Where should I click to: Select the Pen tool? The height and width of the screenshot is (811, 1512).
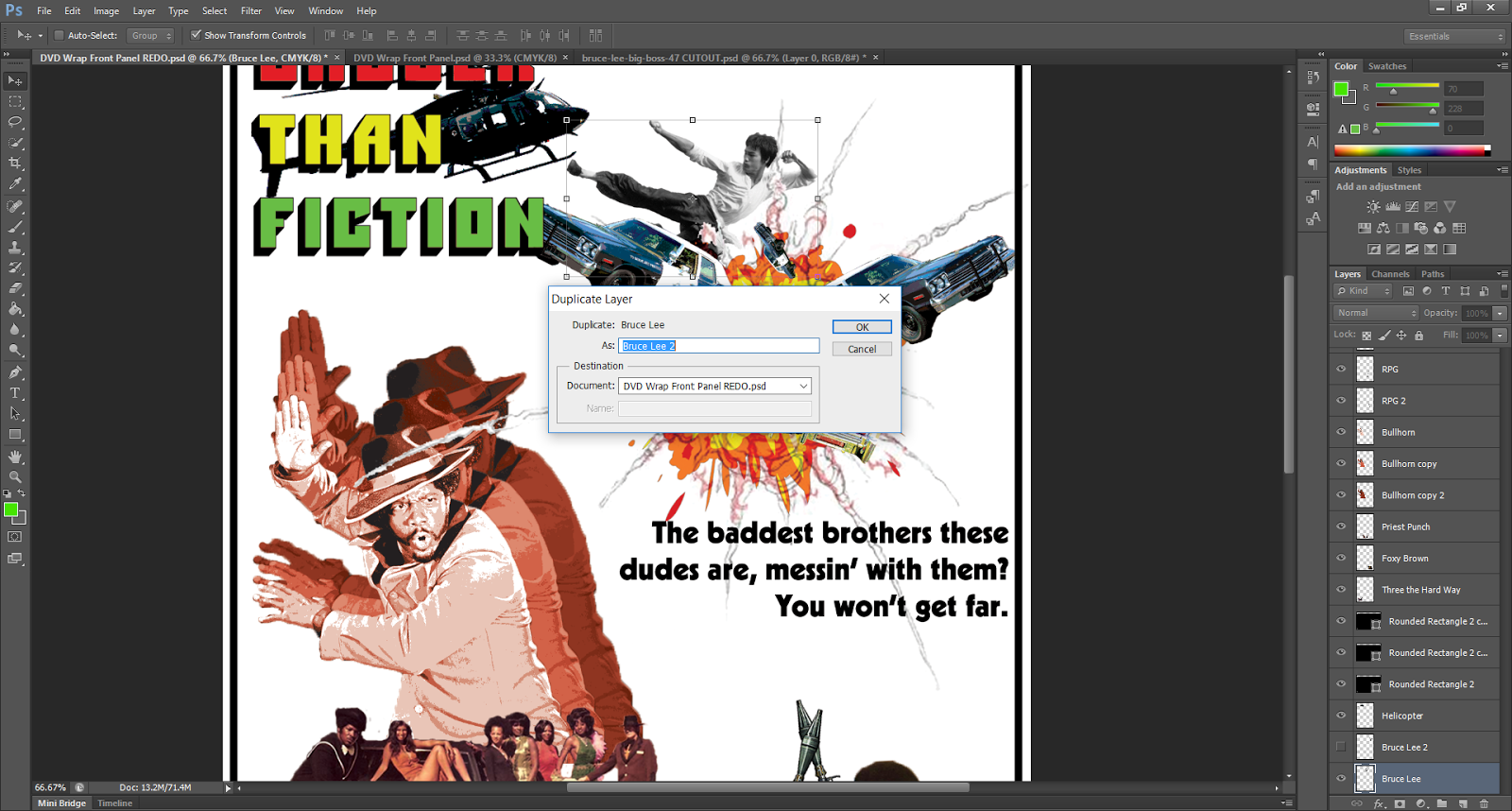tap(15, 372)
